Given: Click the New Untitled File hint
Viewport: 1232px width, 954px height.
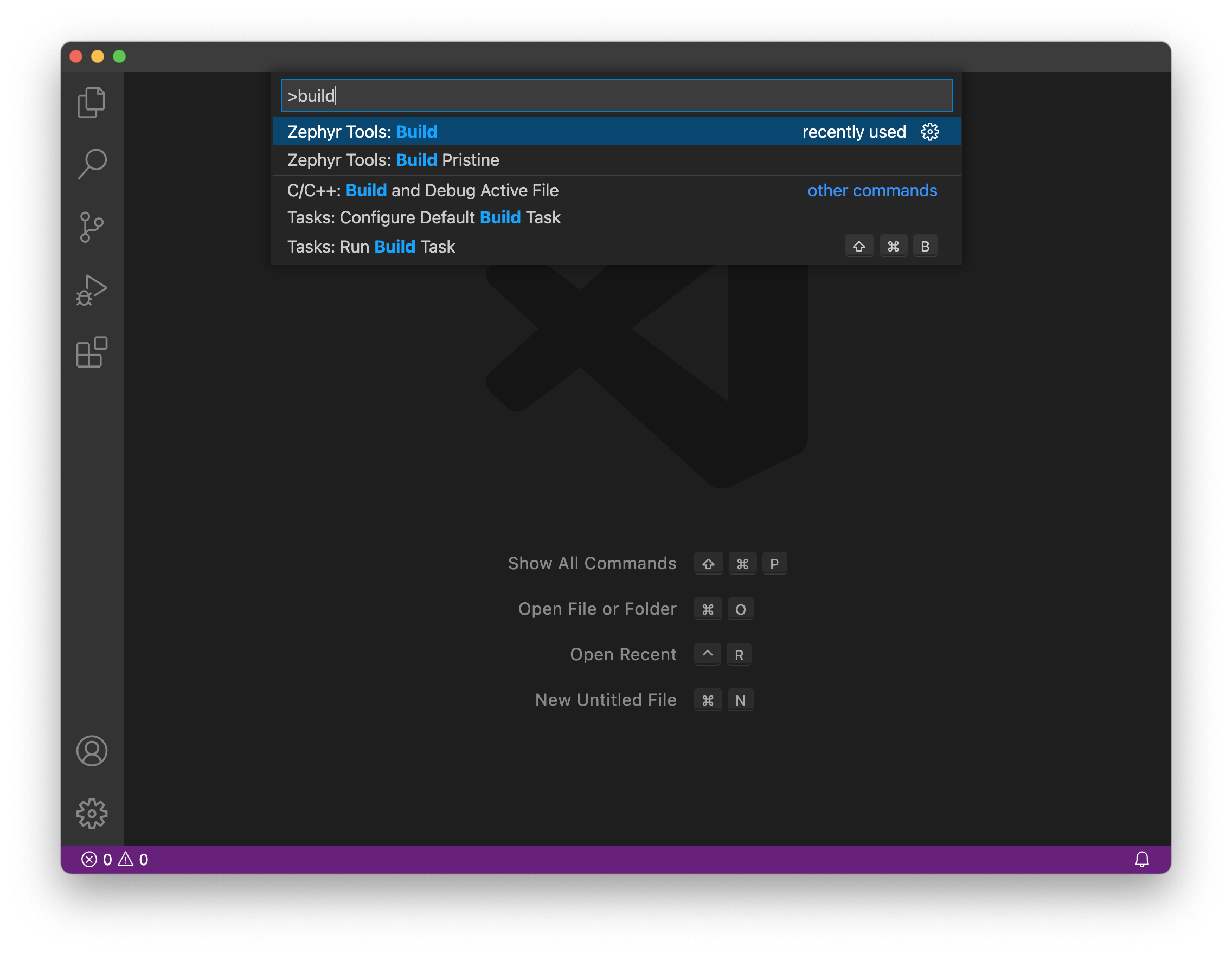Looking at the screenshot, I should coord(605,700).
